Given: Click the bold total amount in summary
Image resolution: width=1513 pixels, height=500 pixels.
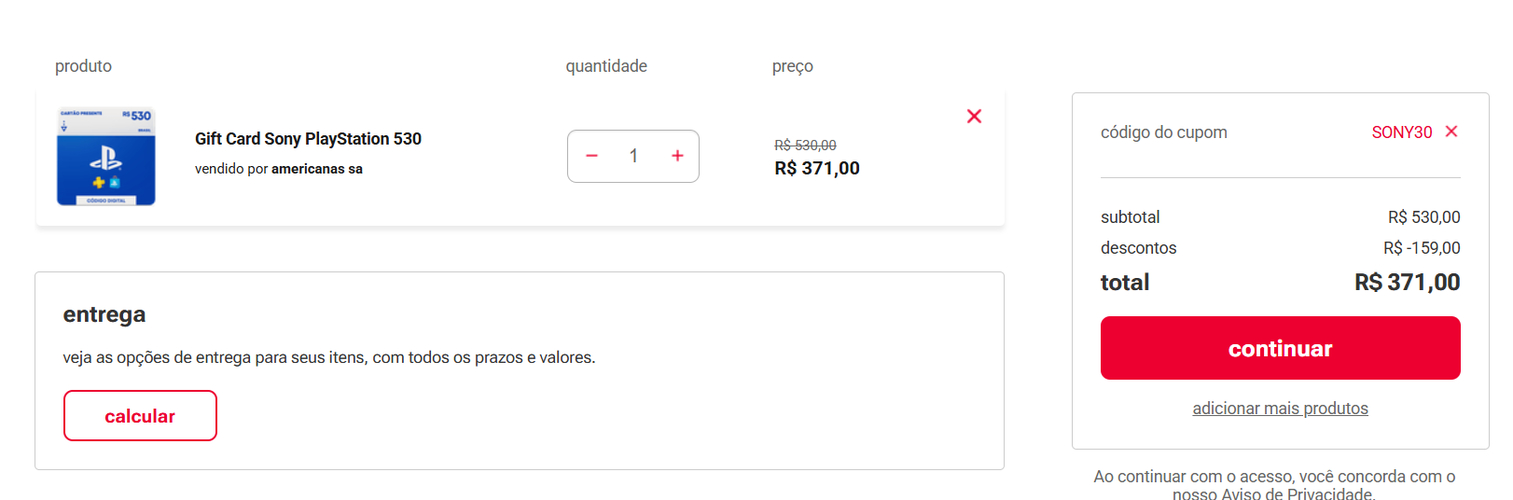Looking at the screenshot, I should coord(1407,282).
